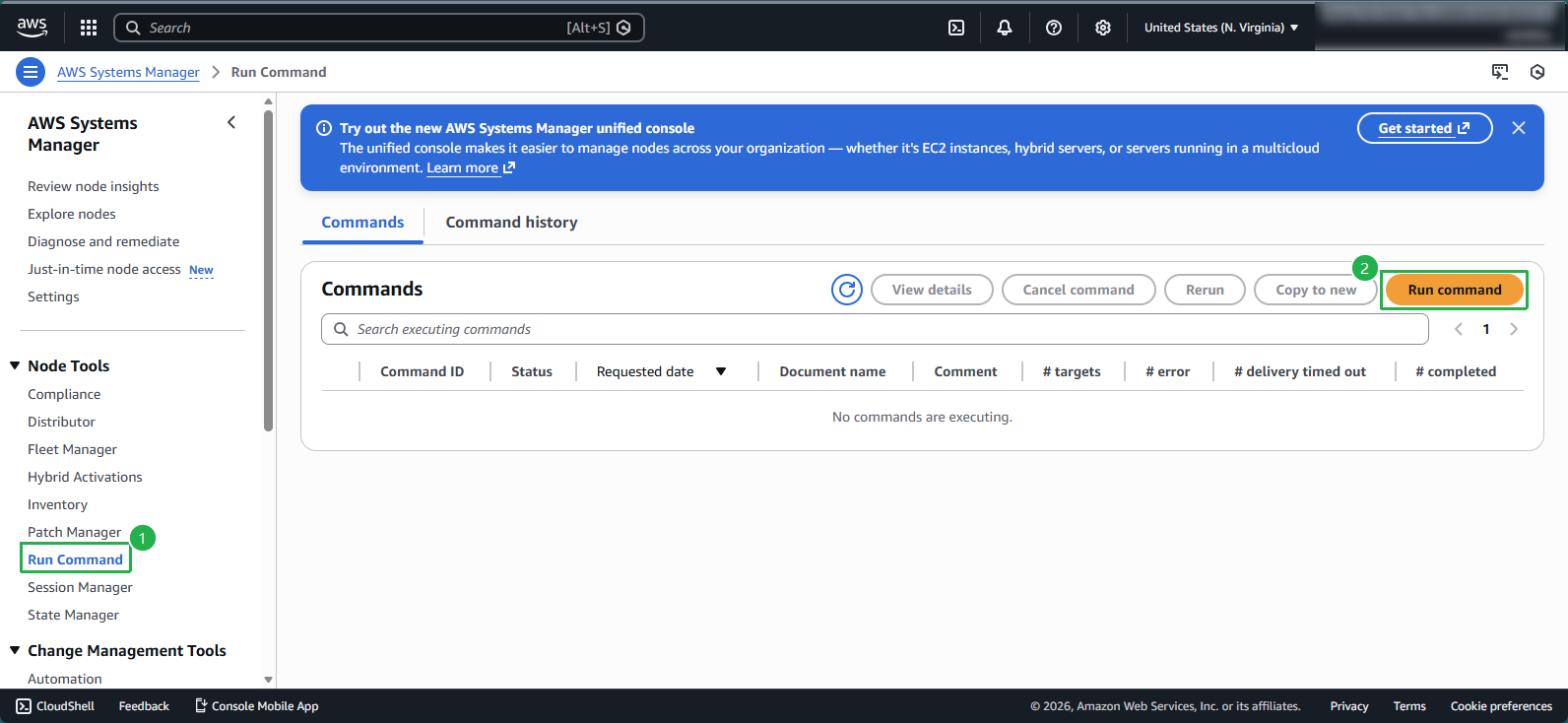Open the Console Mobile App link
1568x723 pixels.
pyautogui.click(x=256, y=706)
